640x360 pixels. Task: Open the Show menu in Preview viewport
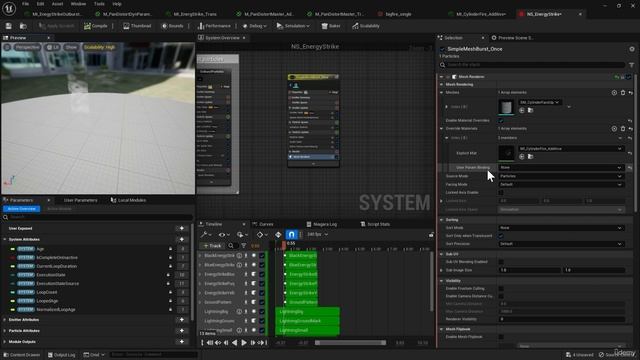pos(71,47)
